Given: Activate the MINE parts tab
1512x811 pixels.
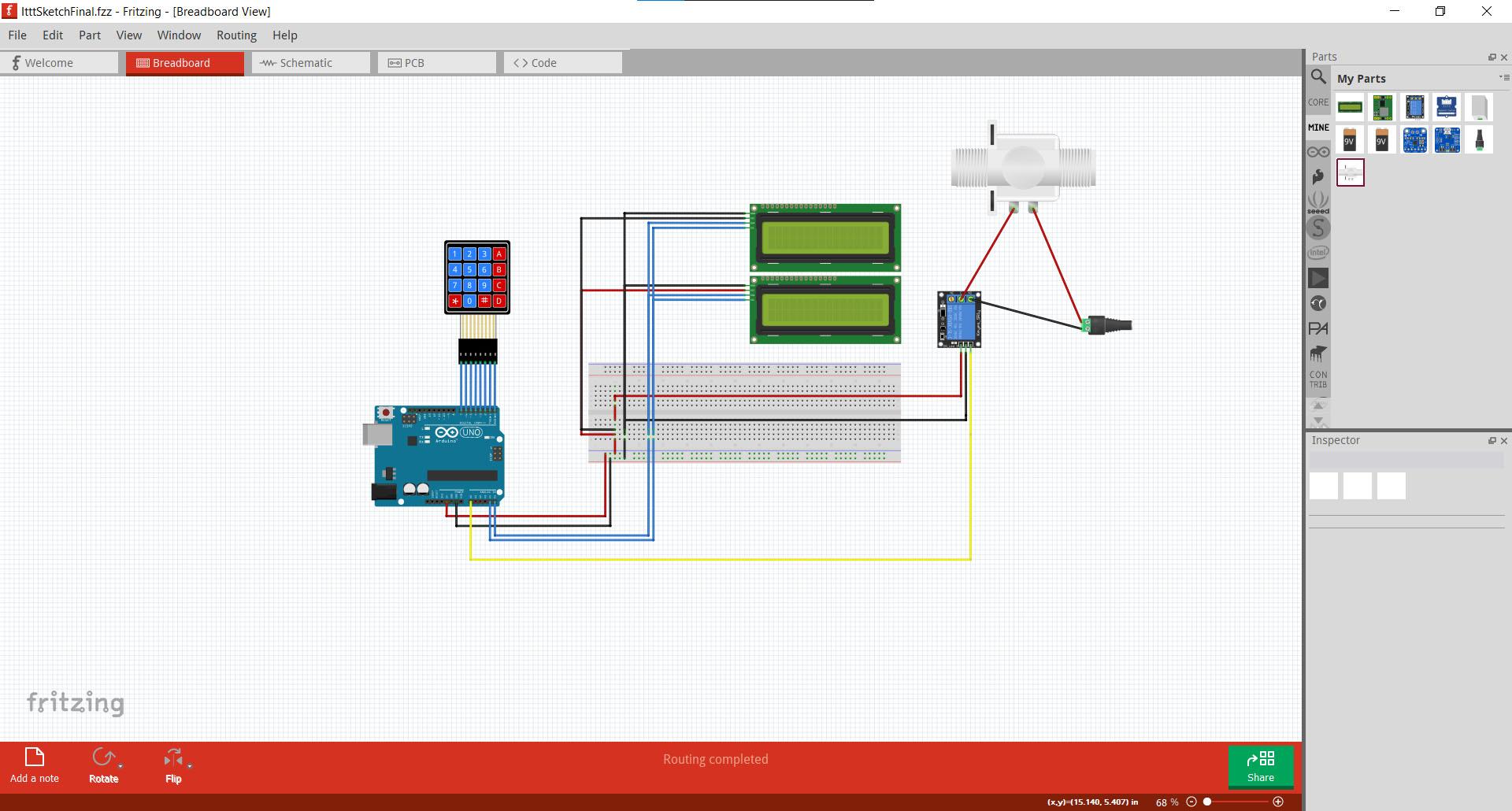Looking at the screenshot, I should [1318, 127].
